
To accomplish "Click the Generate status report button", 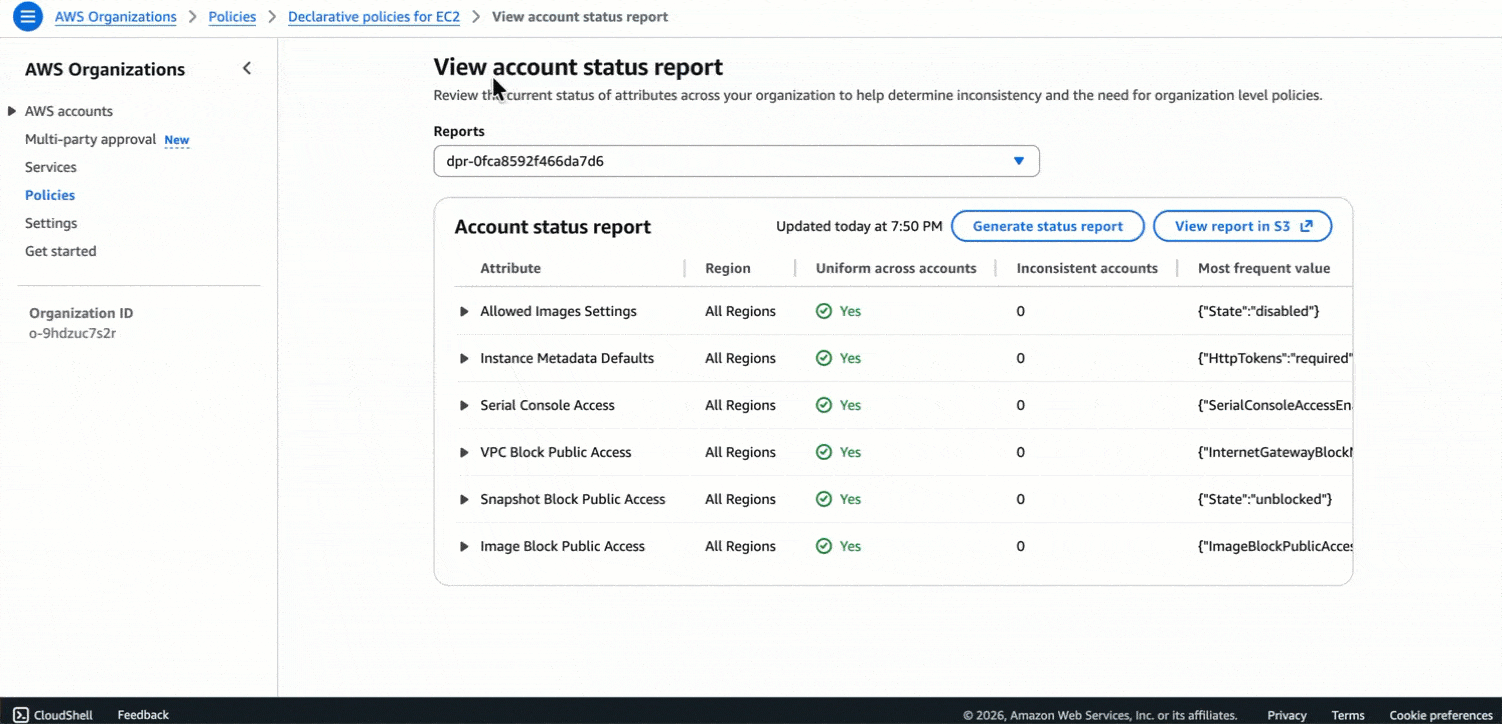I will point(1047,226).
